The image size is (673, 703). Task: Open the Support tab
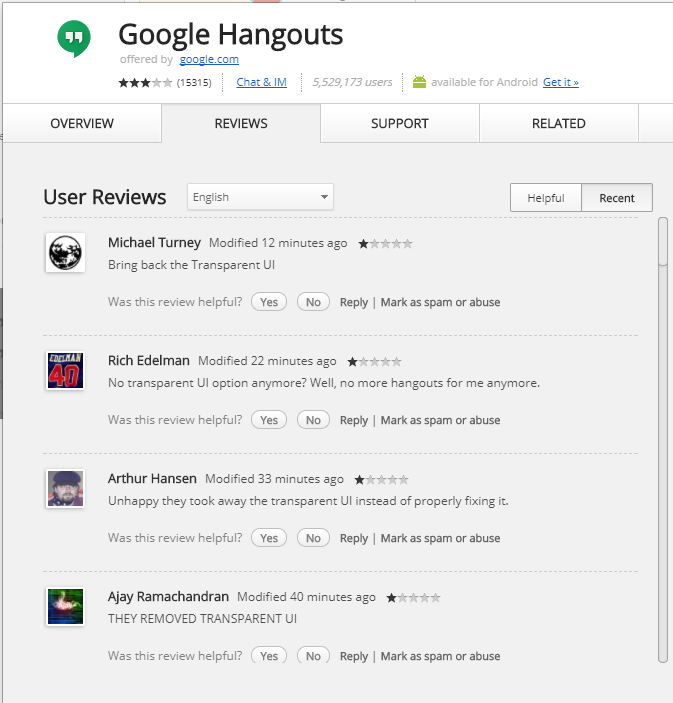pyautogui.click(x=399, y=123)
